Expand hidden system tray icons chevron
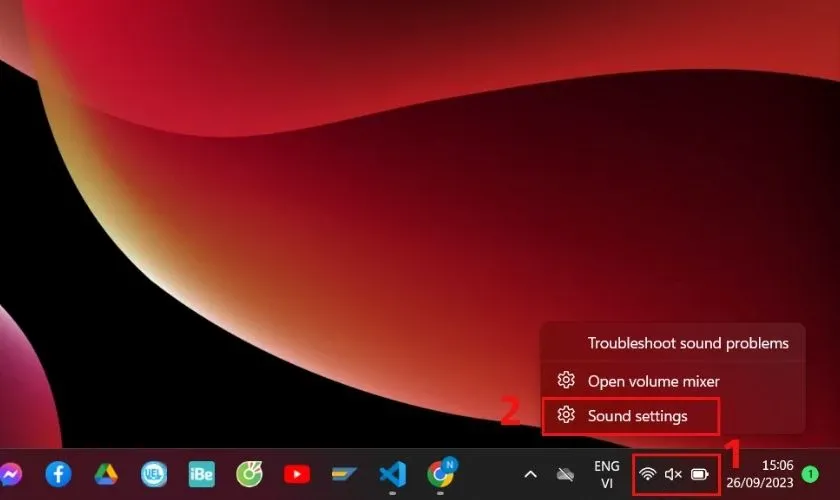The height and width of the screenshot is (500, 840). (531, 474)
